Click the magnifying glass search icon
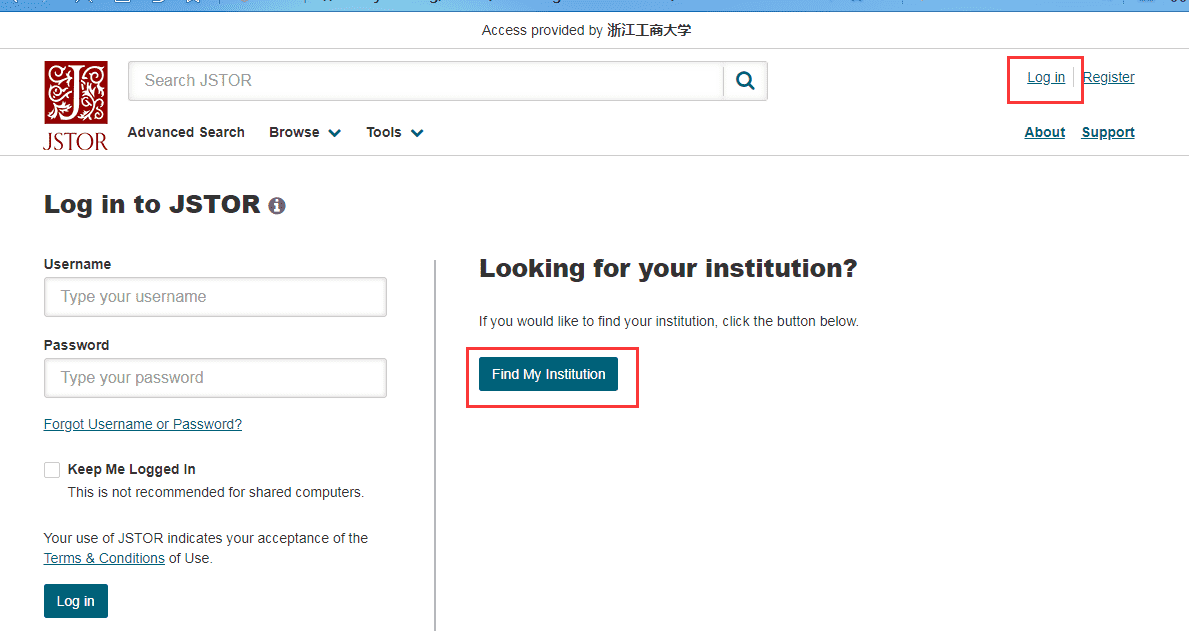Viewport: 1189px width, 631px height. [745, 81]
